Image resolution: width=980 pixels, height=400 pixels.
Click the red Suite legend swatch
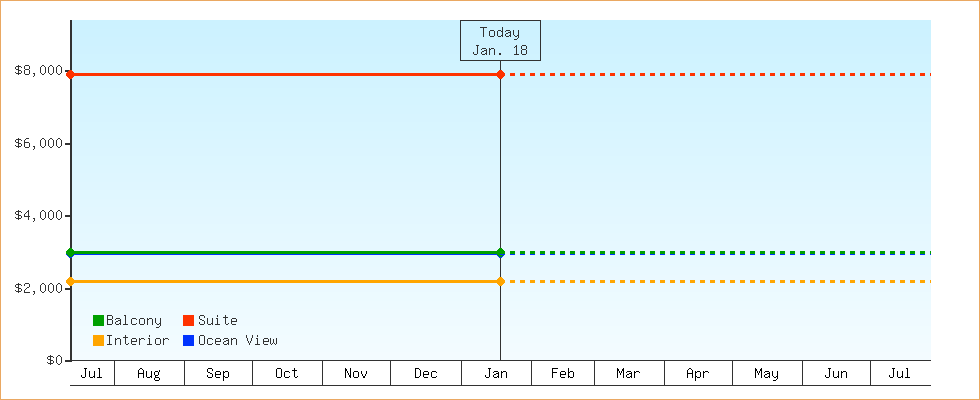(188, 321)
